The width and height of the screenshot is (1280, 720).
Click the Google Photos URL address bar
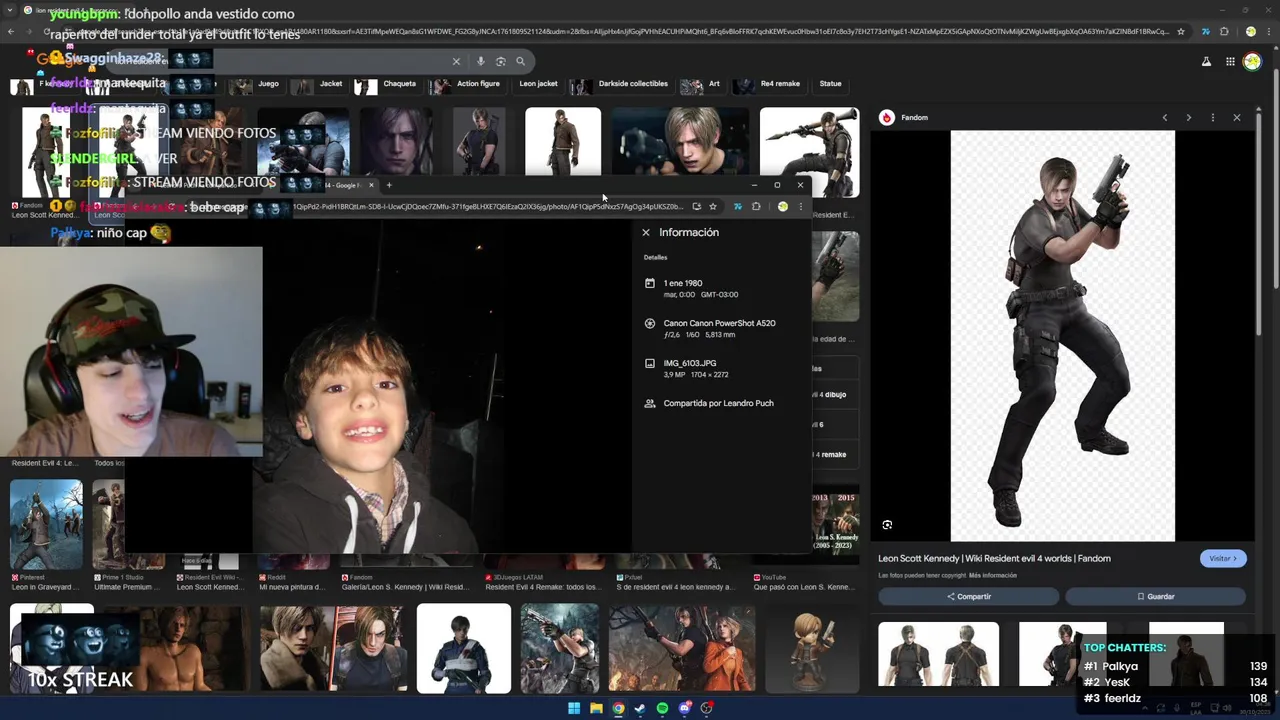tap(485, 207)
